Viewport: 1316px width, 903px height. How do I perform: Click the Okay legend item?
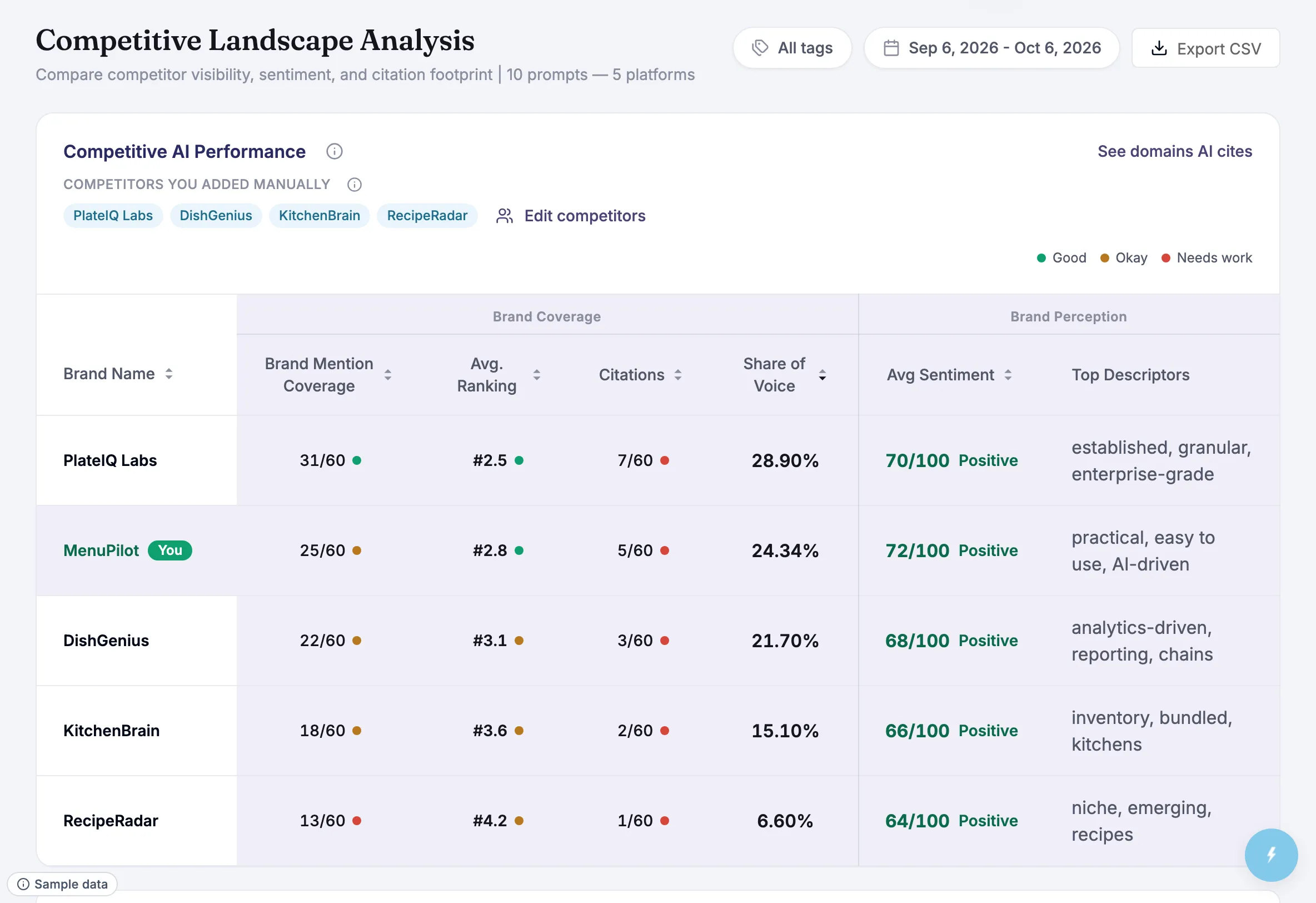tap(1124, 258)
